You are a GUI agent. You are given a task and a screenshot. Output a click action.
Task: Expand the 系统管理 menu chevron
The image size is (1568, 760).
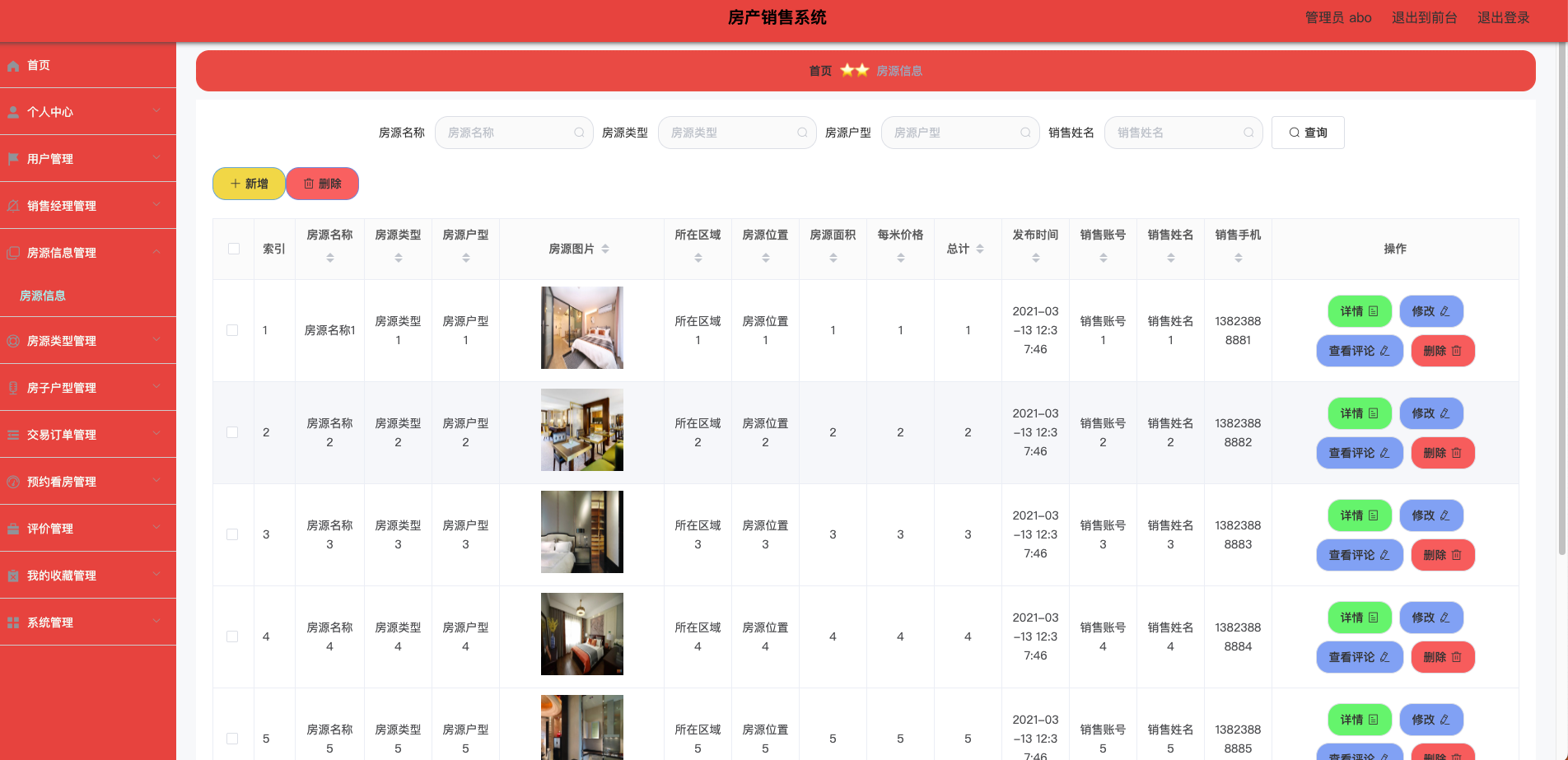click(156, 621)
